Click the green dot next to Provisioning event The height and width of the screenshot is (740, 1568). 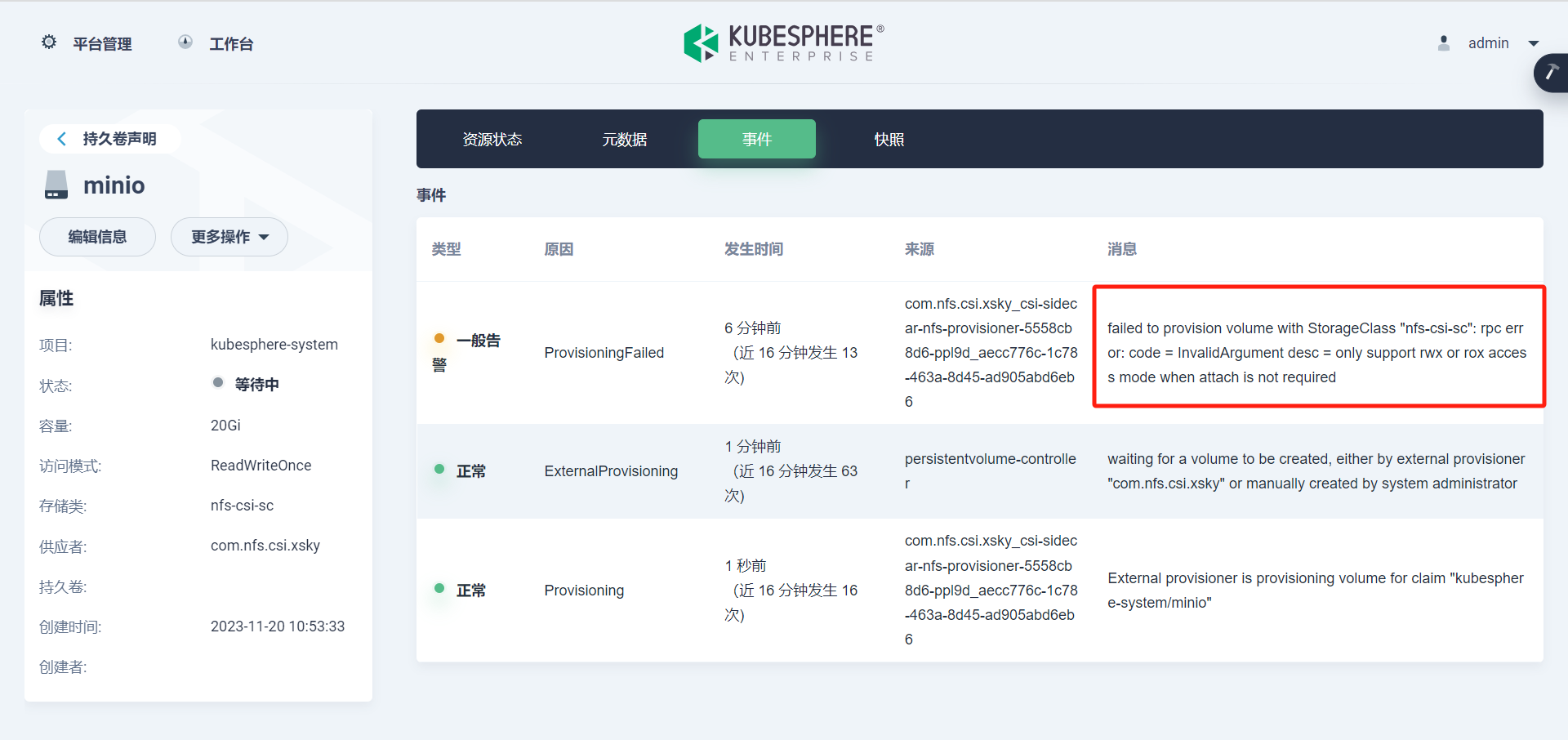pos(439,589)
